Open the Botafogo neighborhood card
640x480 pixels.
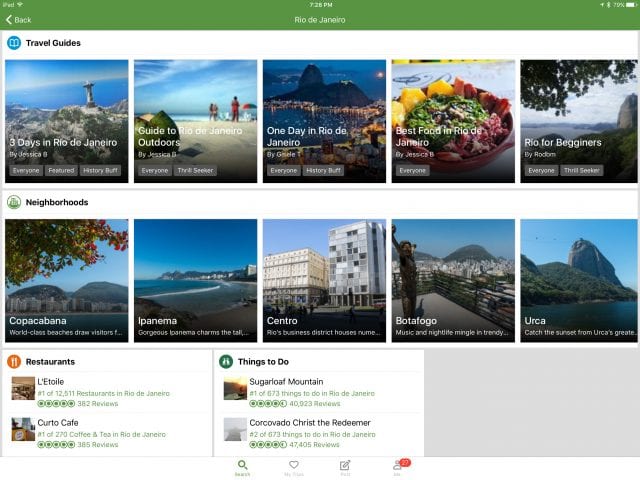point(453,280)
